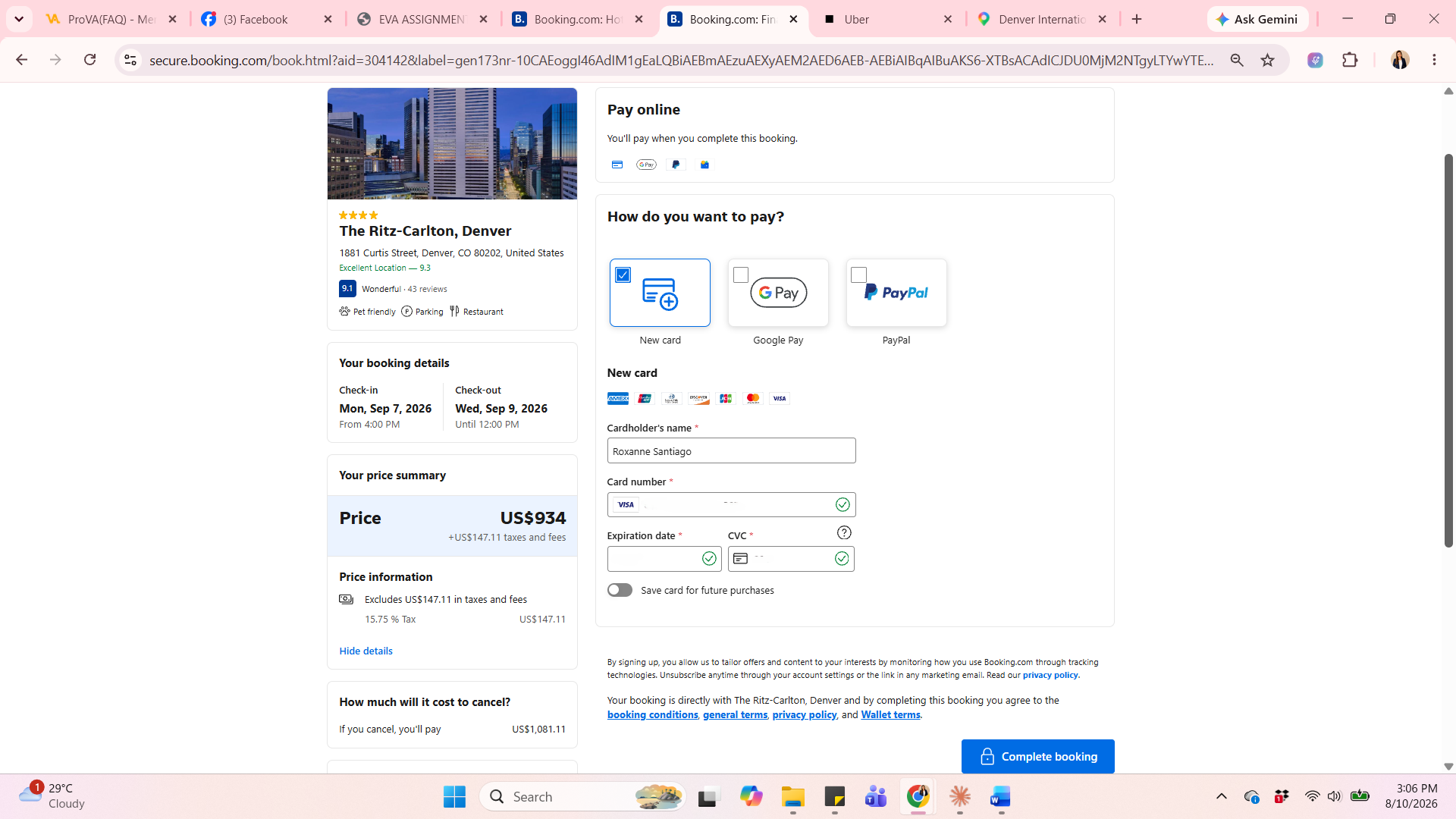Open the general terms link
This screenshot has width=1456, height=819.
coord(735,714)
